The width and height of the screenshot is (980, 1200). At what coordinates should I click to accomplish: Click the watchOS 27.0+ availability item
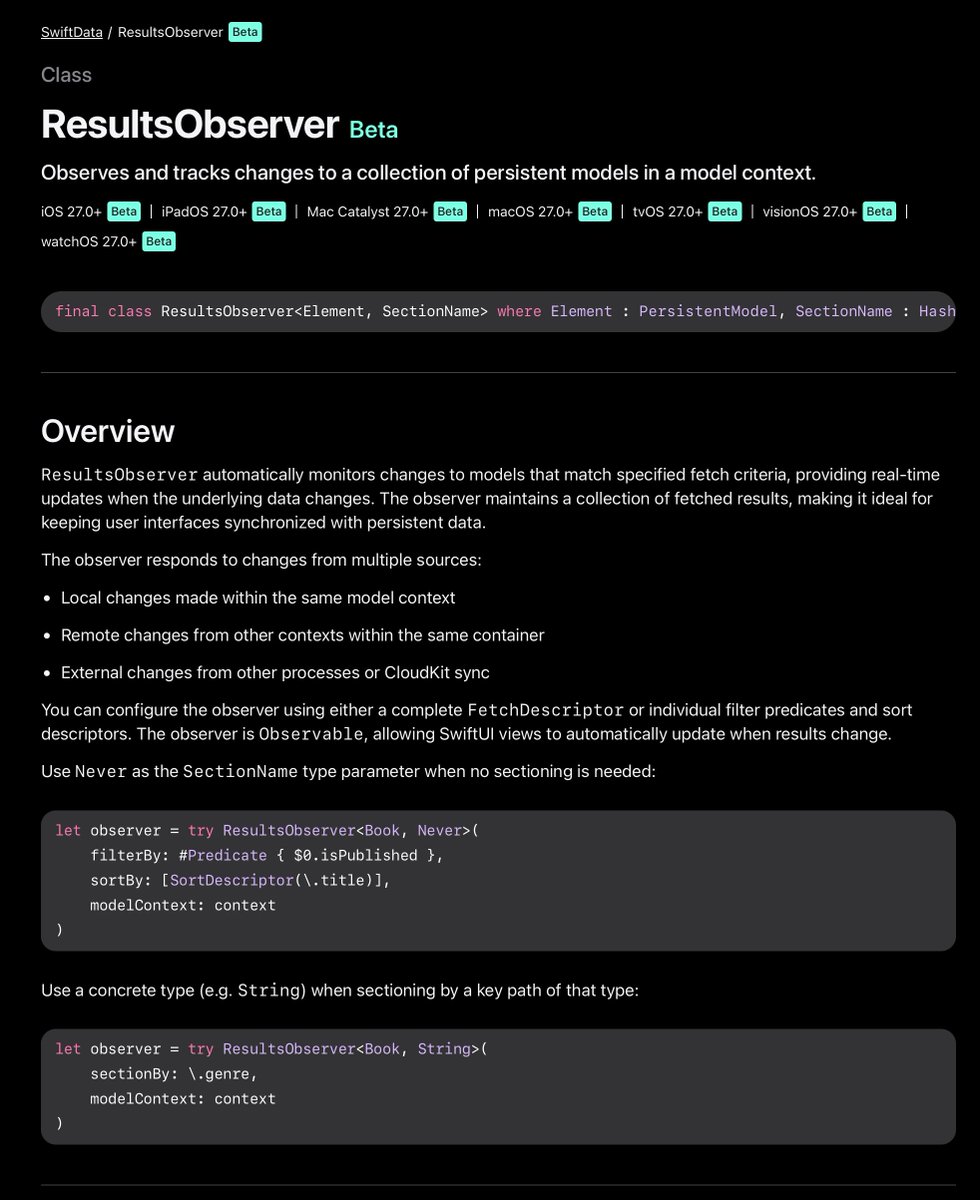pyautogui.click(x=89, y=241)
